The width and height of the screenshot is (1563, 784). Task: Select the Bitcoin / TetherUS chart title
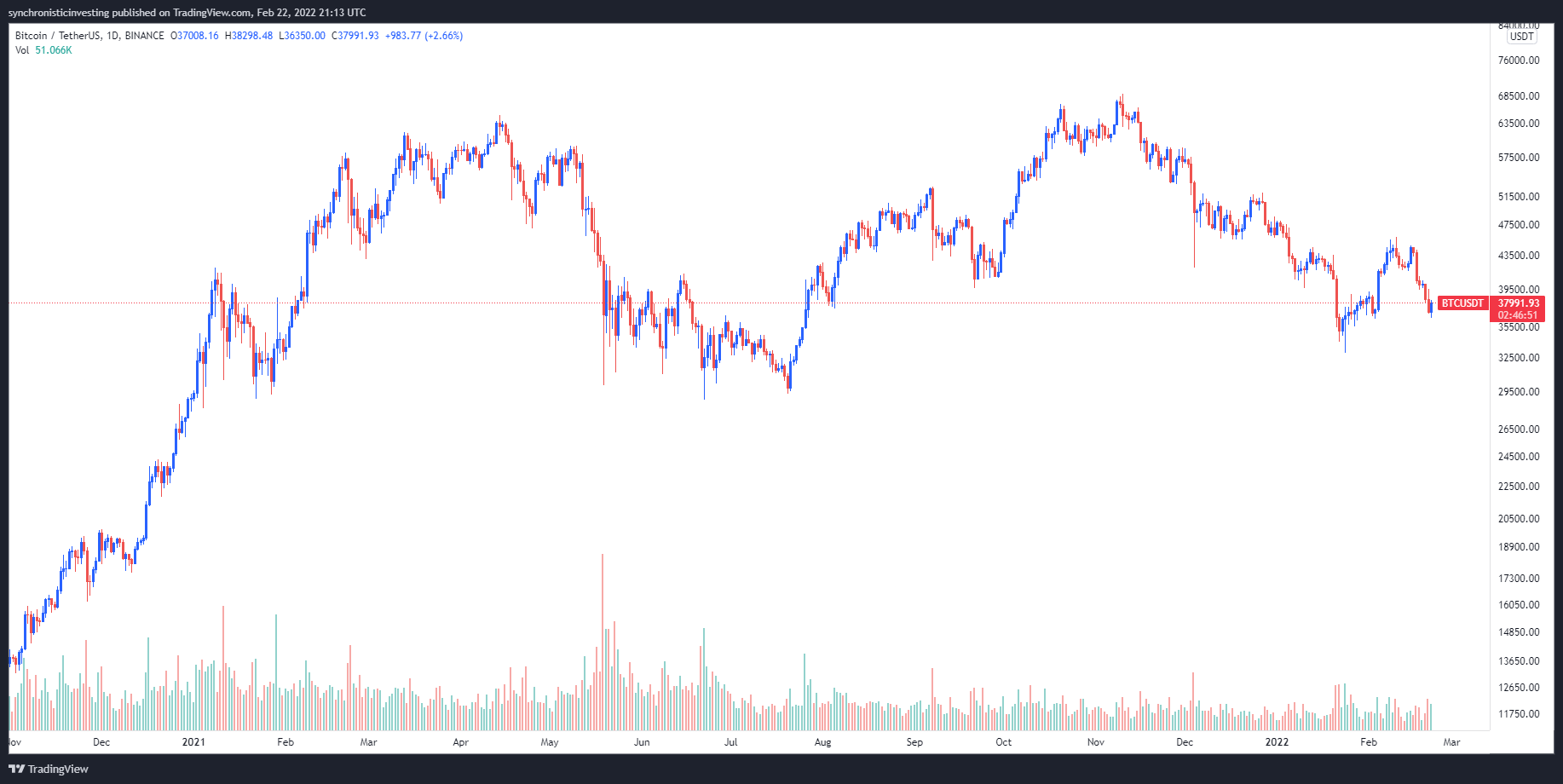[x=89, y=36]
